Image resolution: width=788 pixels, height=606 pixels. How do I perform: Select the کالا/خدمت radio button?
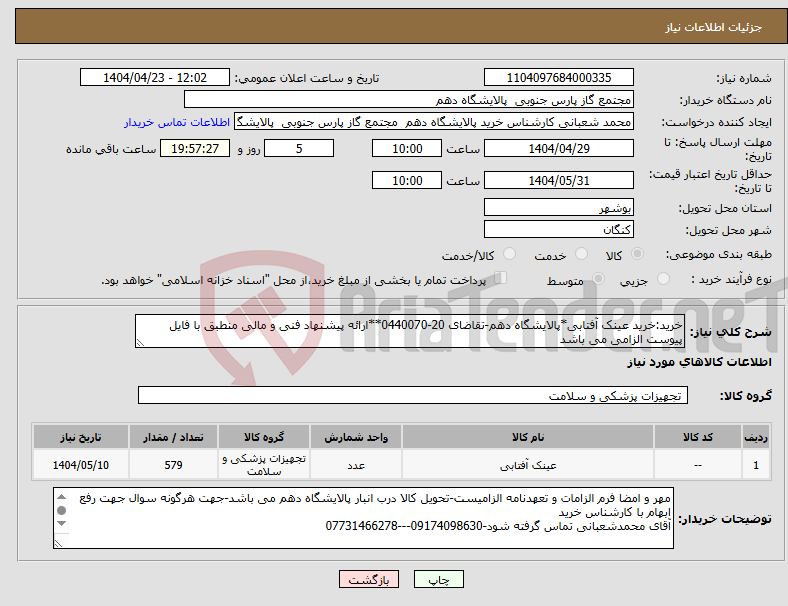point(510,254)
